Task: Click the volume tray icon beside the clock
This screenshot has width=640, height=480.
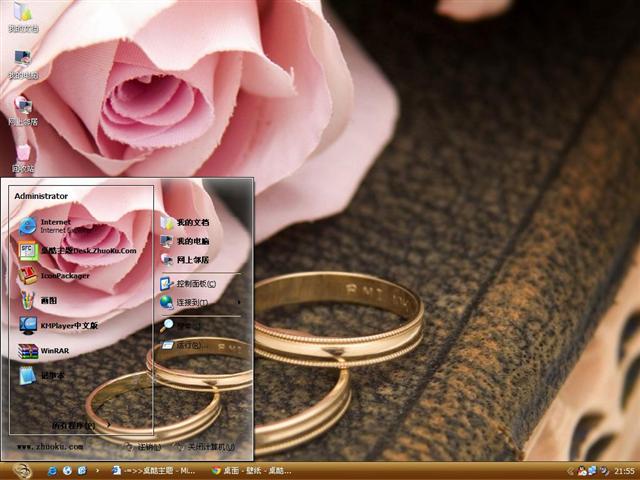Action: click(605, 471)
